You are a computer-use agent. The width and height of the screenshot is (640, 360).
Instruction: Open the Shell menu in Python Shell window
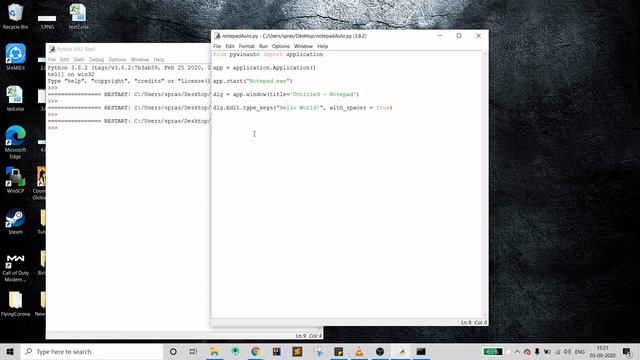79,60
